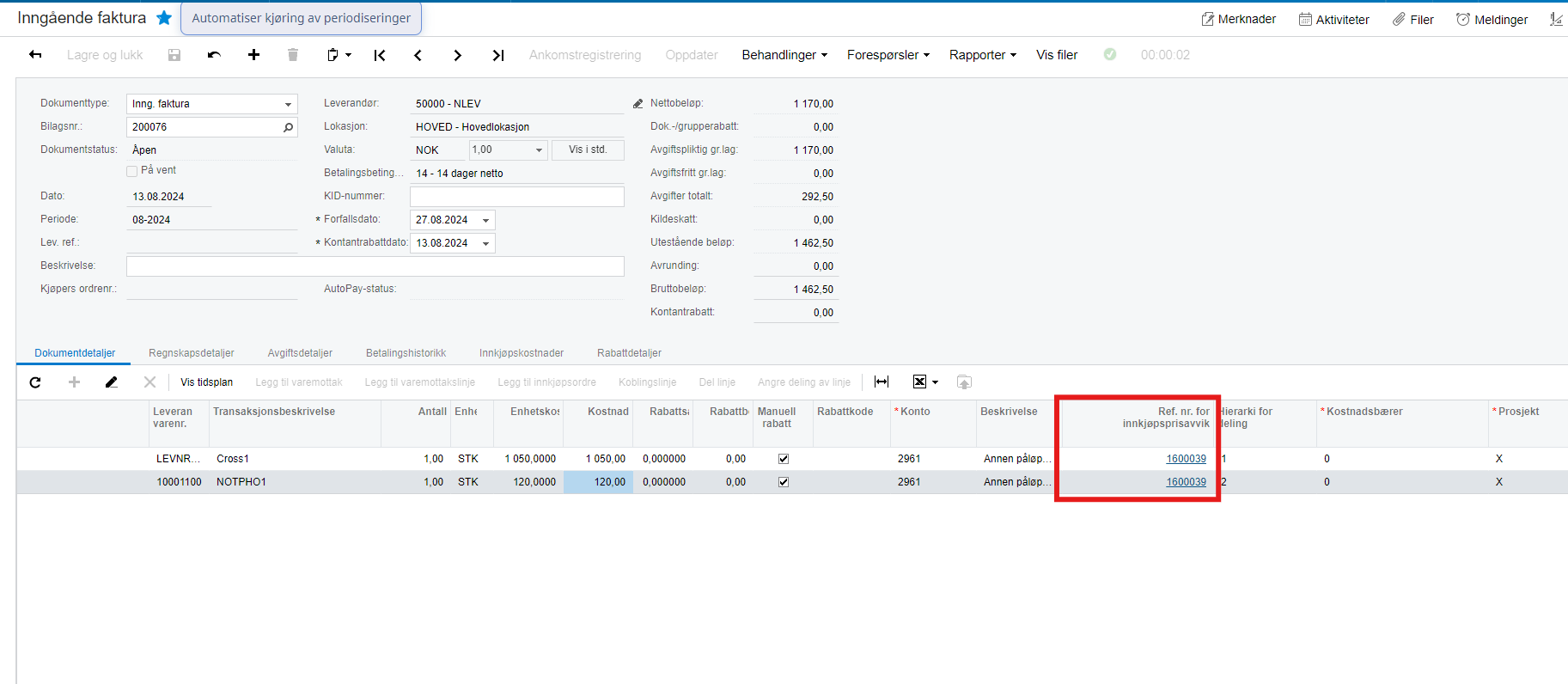Open the clipboard copy-paste icon menu
This screenshot has height=684, width=1568.
pos(339,55)
